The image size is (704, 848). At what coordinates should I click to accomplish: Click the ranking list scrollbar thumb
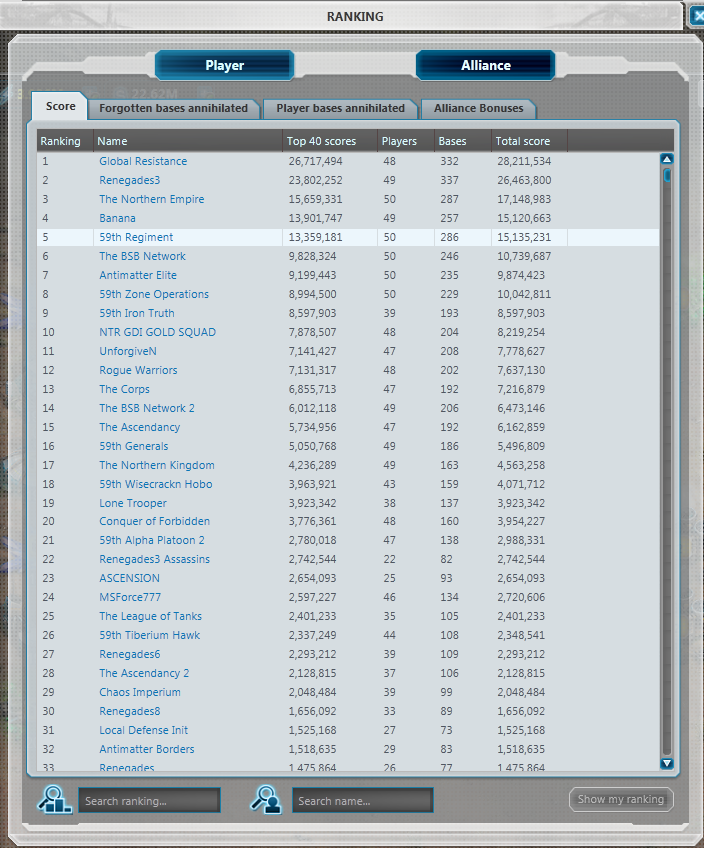tap(668, 176)
